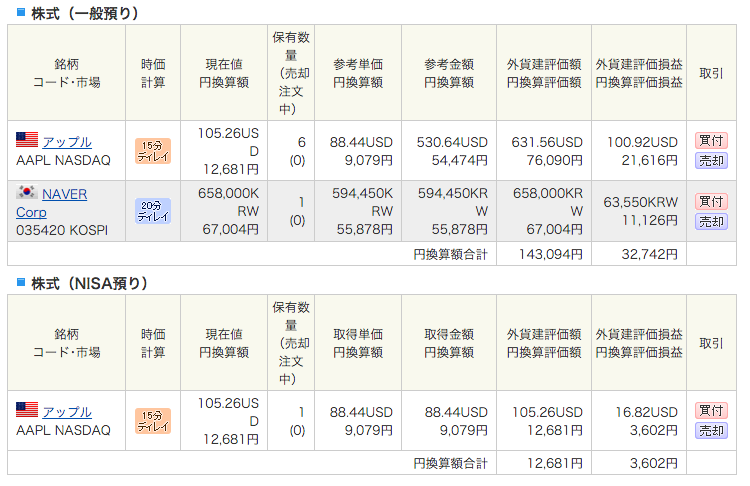Click the 631.56USD valuation cell
Screen dimensions: 750x486
[x=547, y=142]
